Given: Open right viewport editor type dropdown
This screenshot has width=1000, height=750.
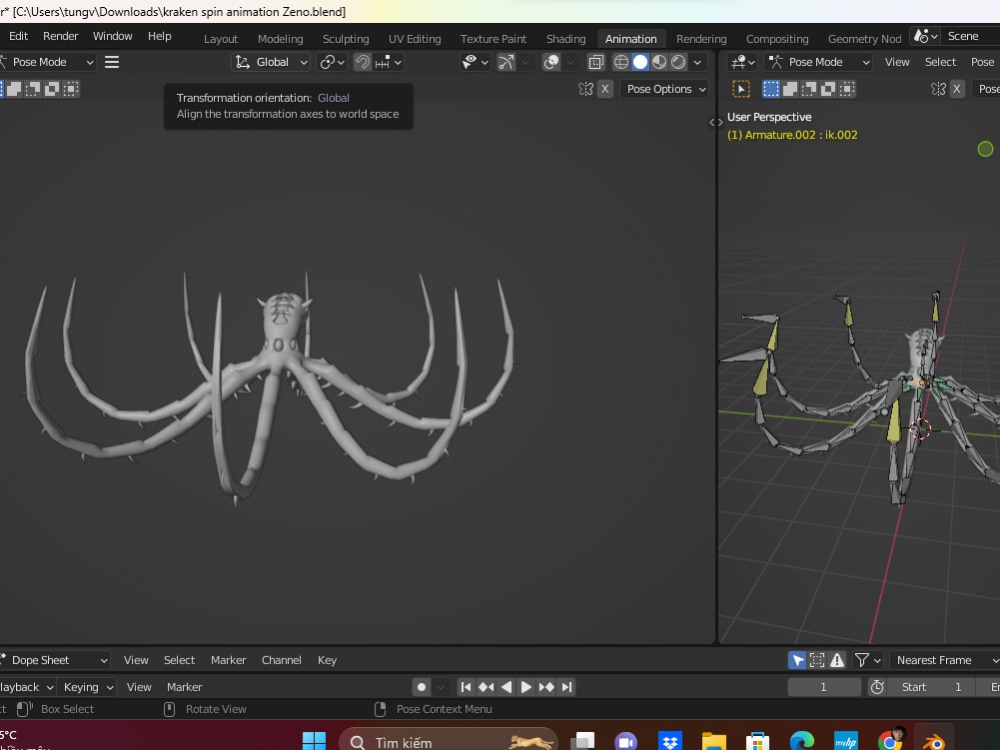Looking at the screenshot, I should pos(743,62).
